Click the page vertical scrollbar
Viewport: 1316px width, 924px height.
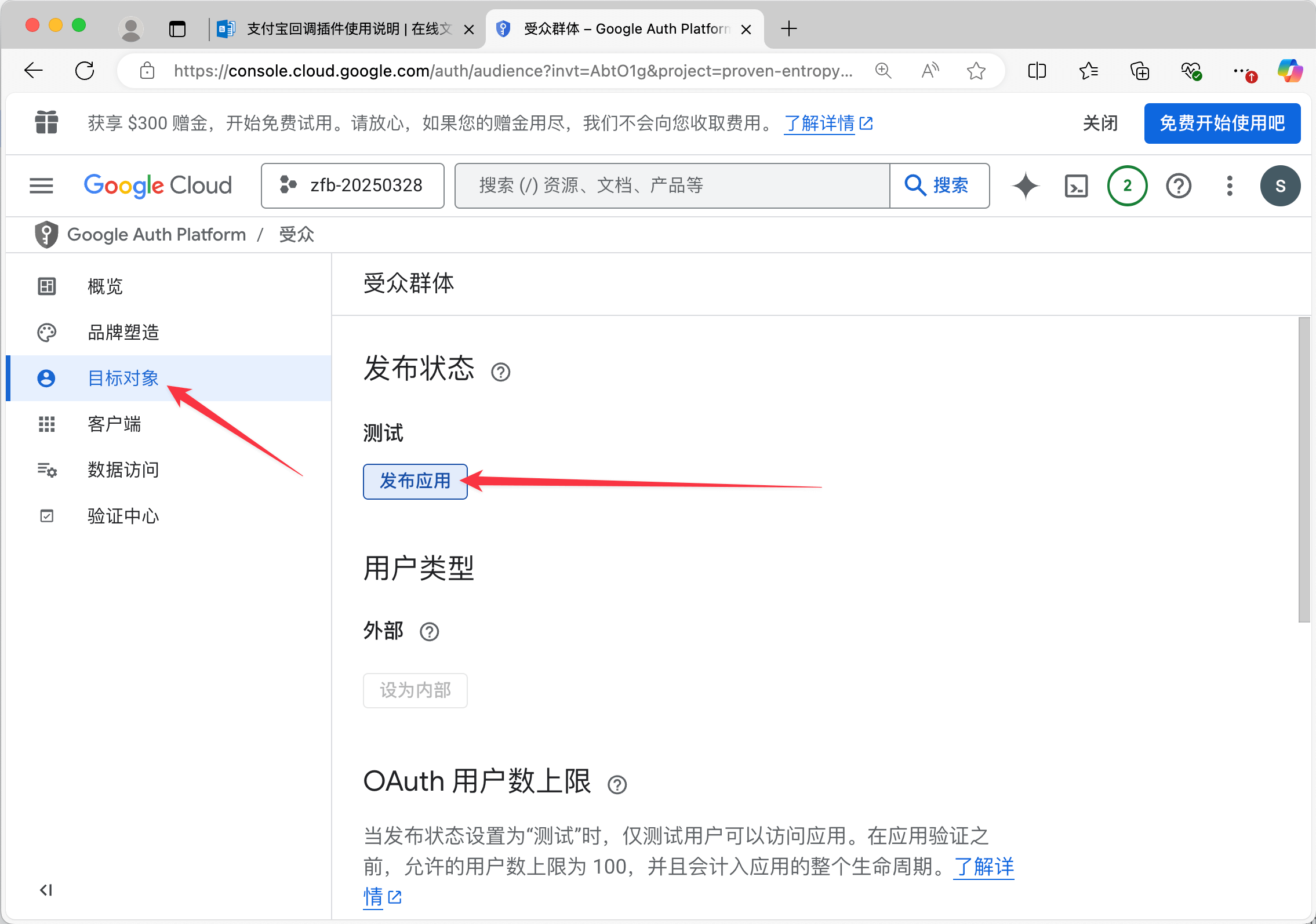1304,470
